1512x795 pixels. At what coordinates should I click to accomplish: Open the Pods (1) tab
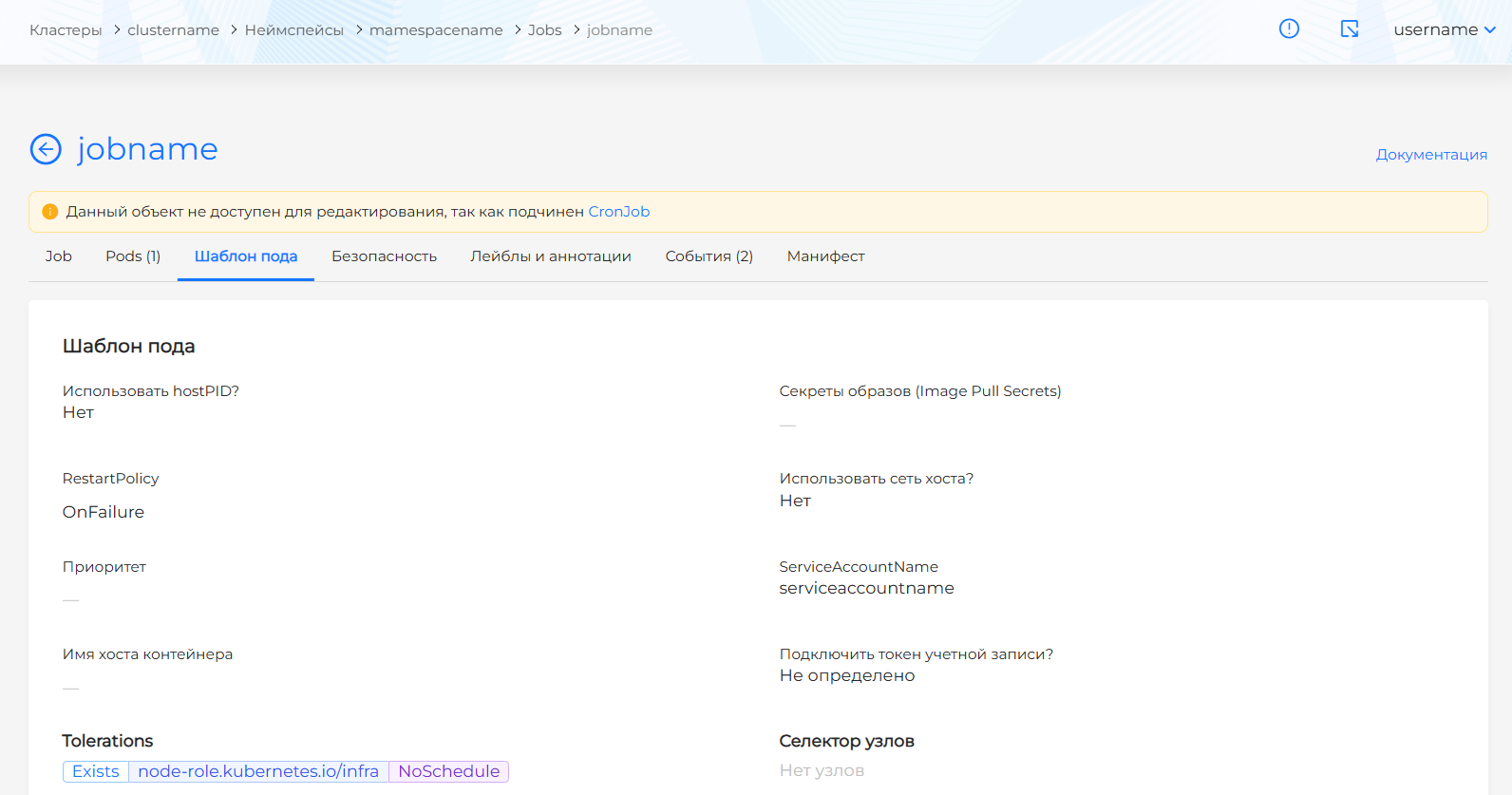133,256
